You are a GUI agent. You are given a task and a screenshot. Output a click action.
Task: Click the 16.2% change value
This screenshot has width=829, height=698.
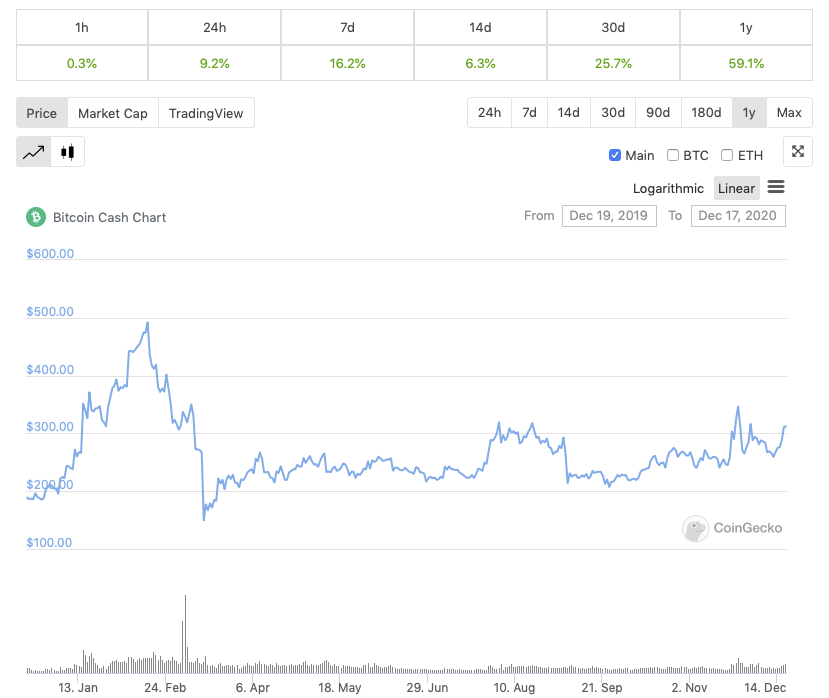(347, 63)
